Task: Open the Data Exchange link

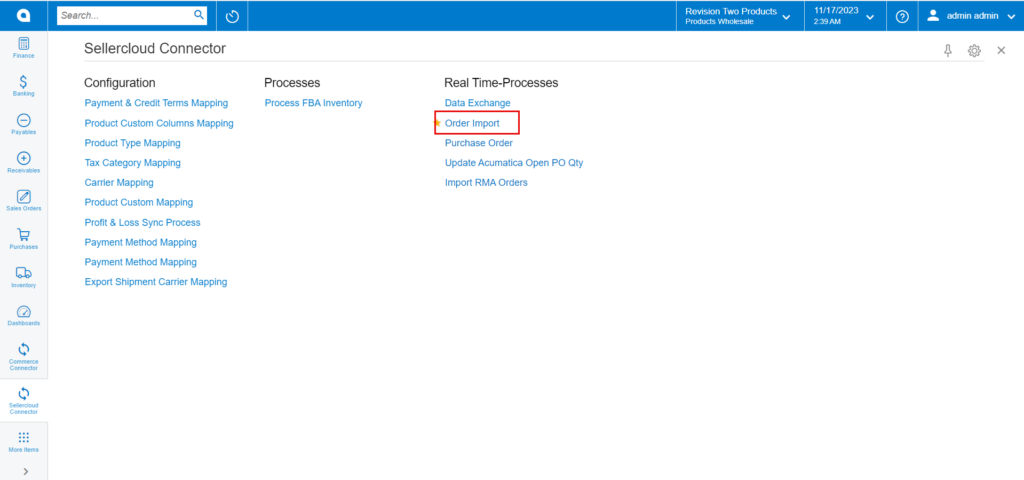Action: [477, 103]
